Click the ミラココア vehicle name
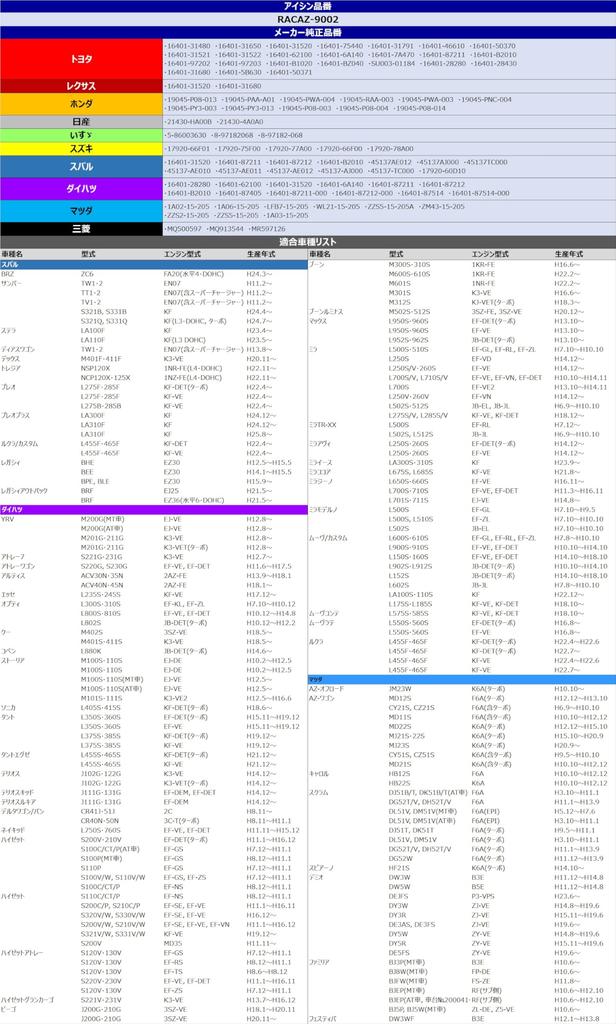Screen dimensions: 616x1024 [x=319, y=472]
